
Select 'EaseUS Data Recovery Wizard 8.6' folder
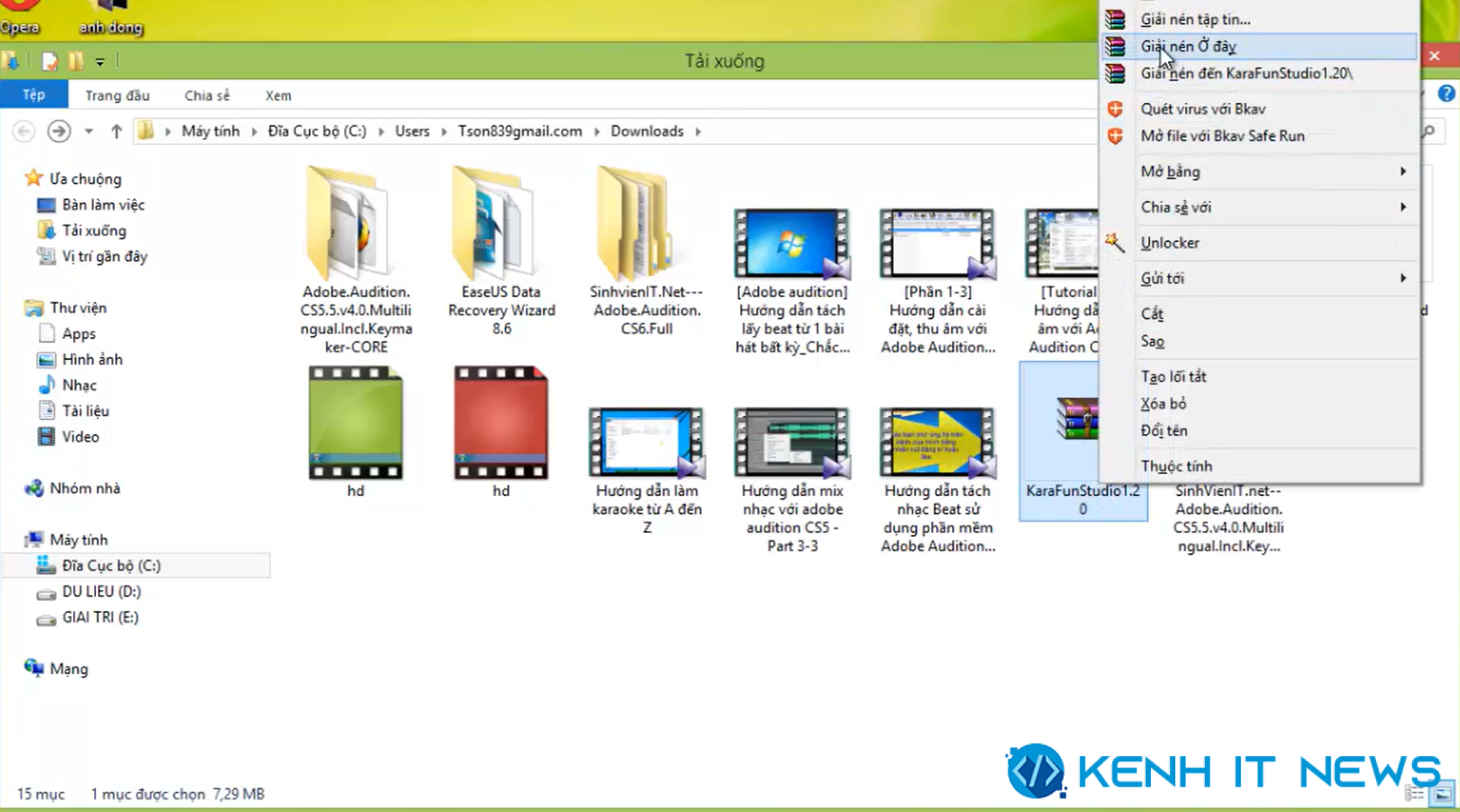click(x=501, y=251)
